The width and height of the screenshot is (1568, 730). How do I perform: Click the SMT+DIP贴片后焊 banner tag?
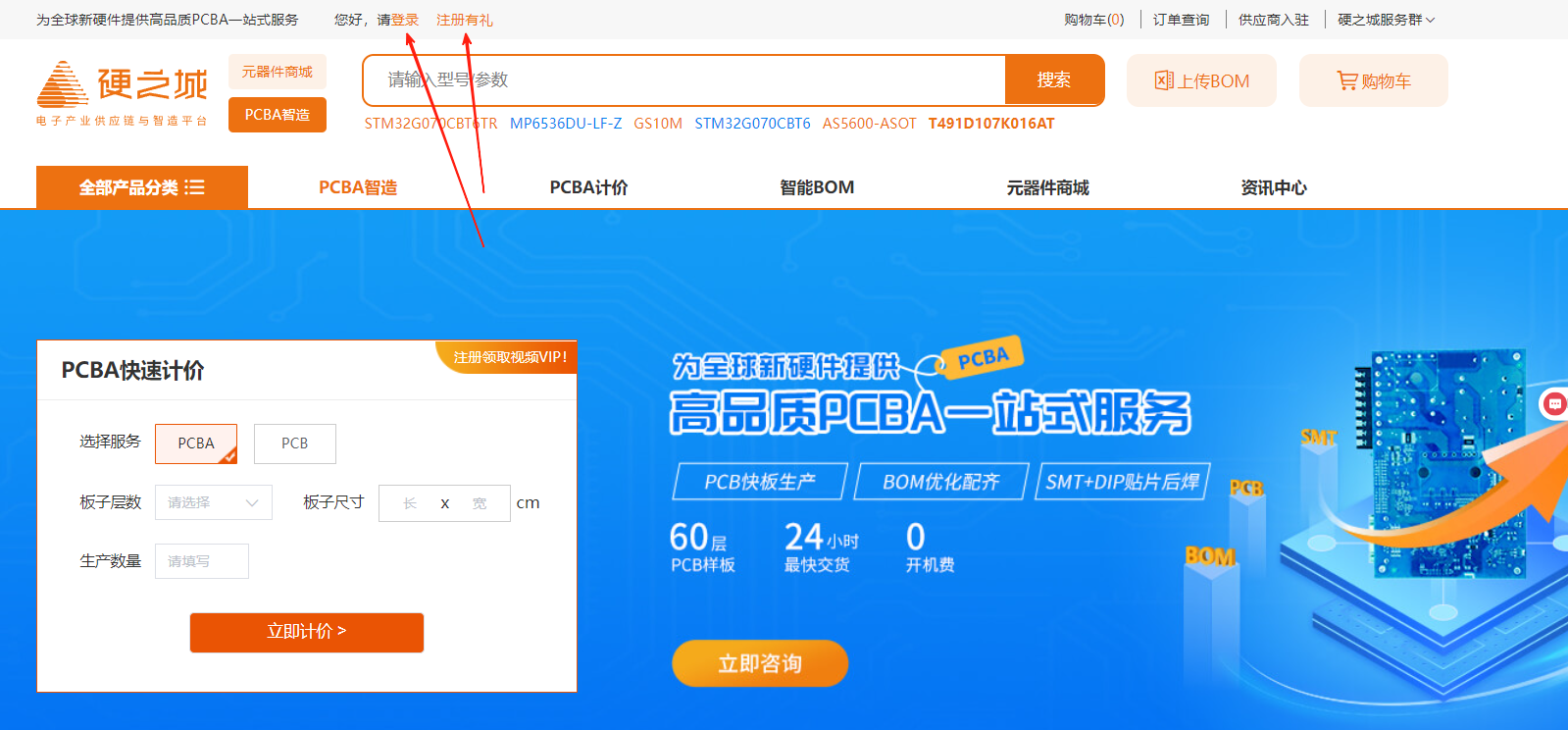1123,482
